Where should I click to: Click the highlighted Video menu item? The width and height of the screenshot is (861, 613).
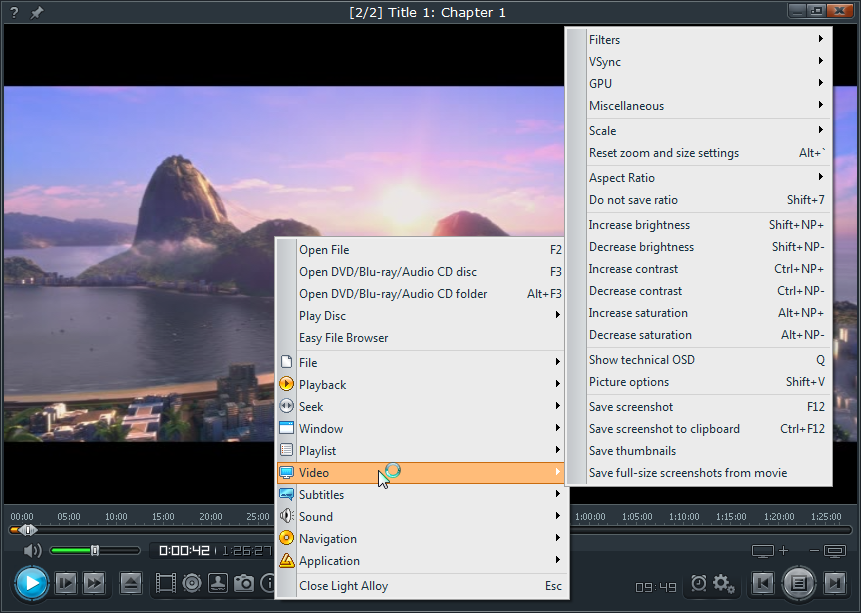421,472
